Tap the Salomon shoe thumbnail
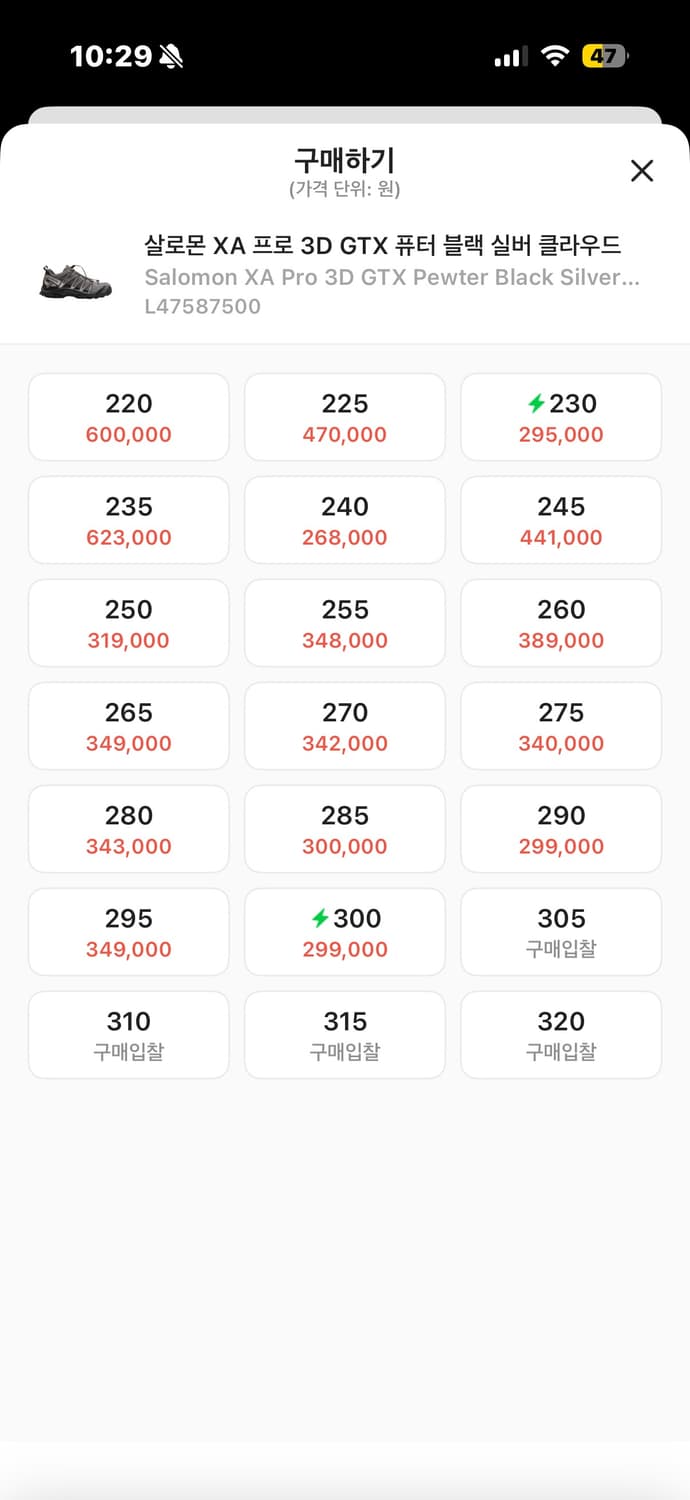Screen dimensions: 690x1500 [x=76, y=280]
